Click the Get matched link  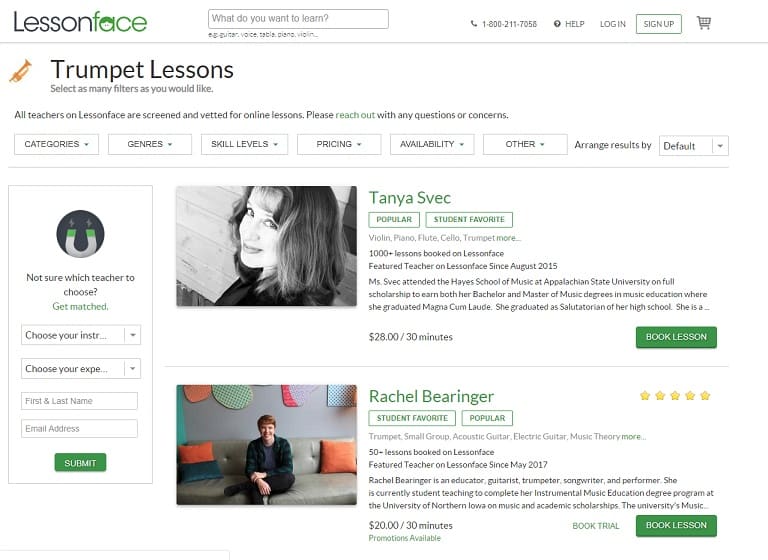(x=80, y=306)
